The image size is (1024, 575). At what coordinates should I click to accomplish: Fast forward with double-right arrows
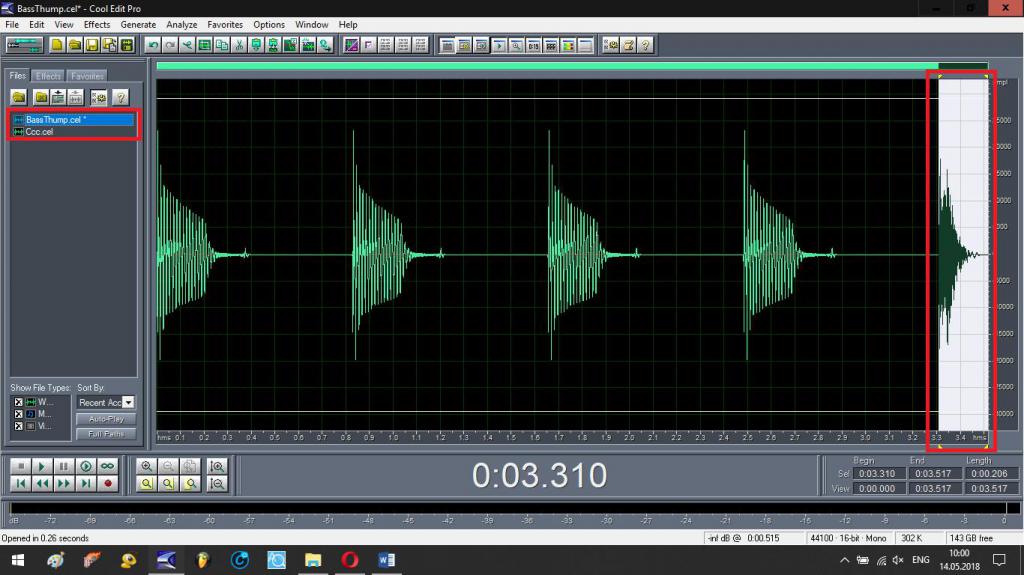63,484
